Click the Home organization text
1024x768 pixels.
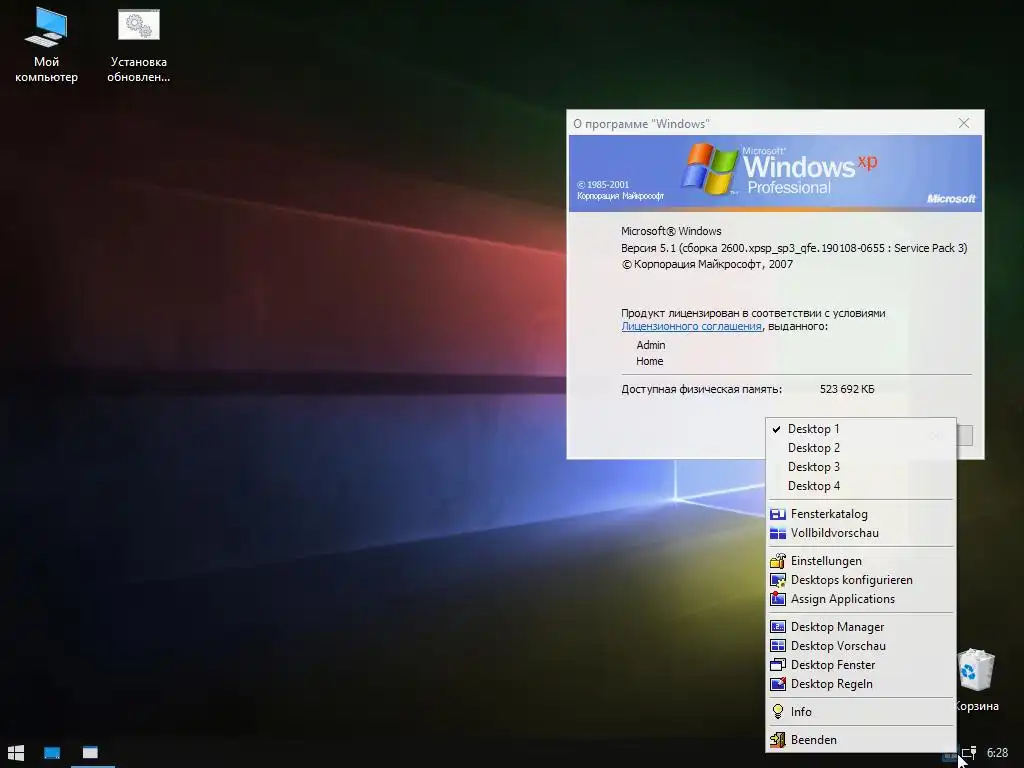[x=650, y=361]
